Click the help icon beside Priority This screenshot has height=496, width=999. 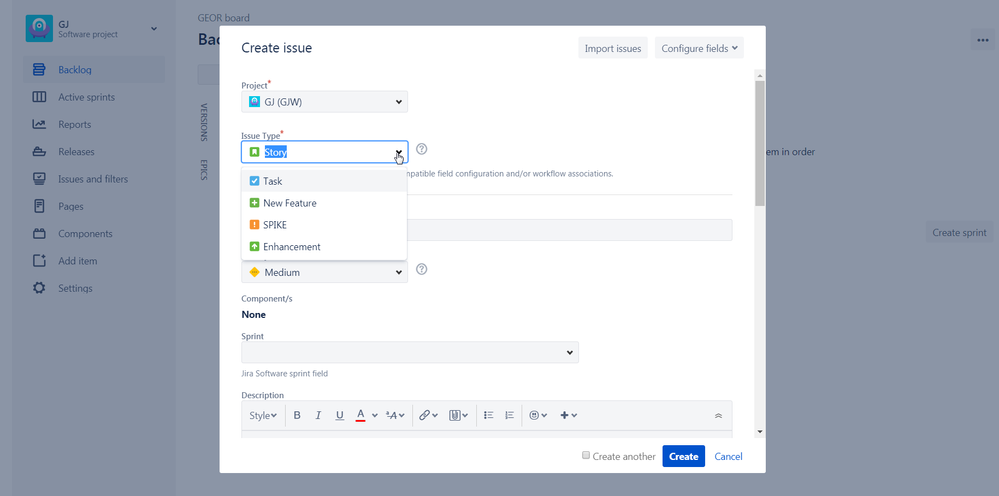[421, 269]
